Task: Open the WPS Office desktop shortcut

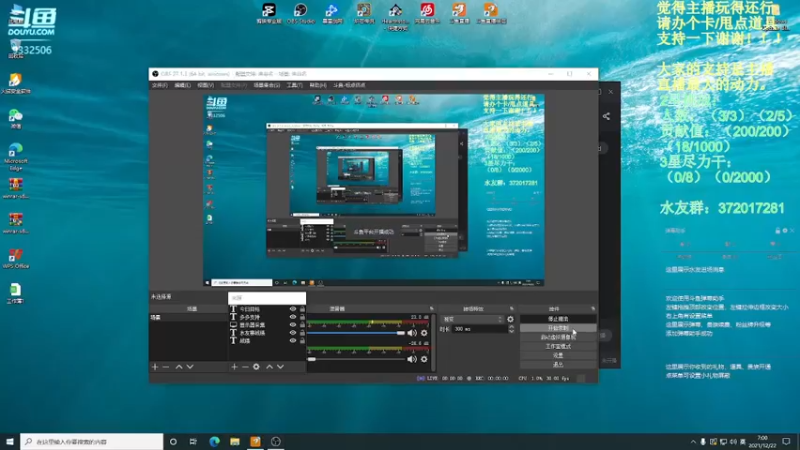Action: click(x=15, y=259)
